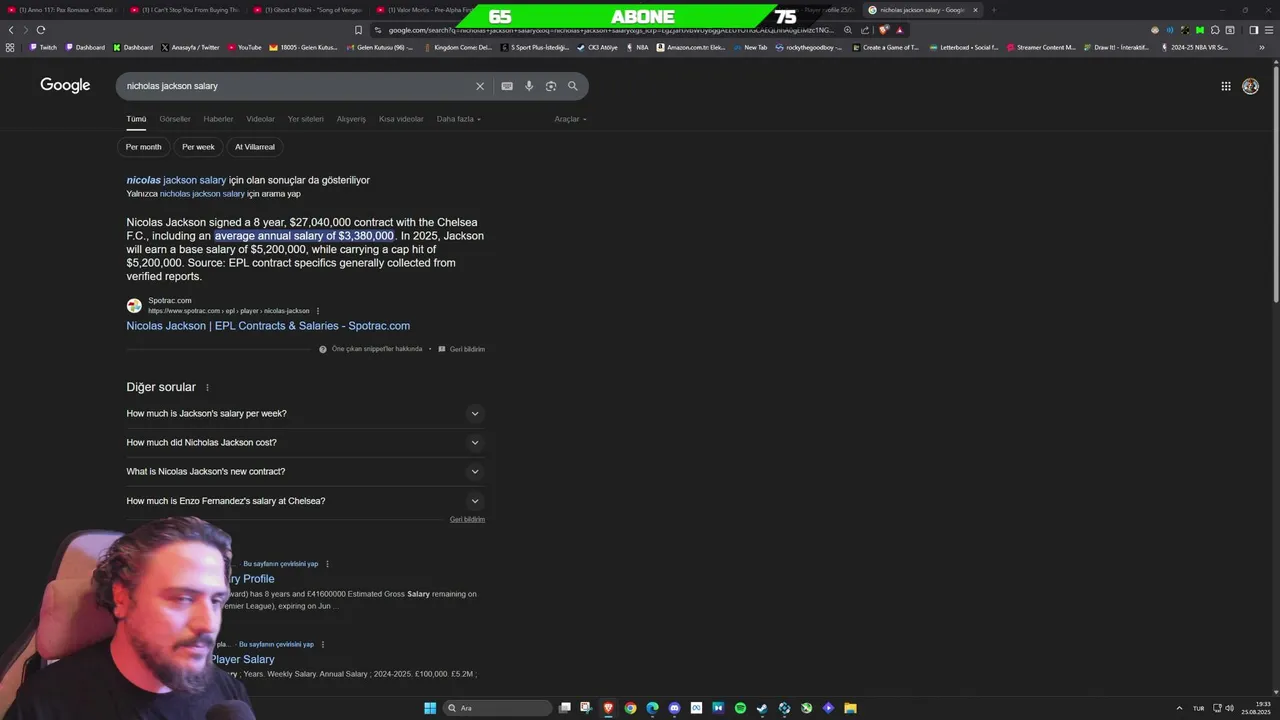Open more options for Spotrac result
The image size is (1280, 720).
click(318, 311)
